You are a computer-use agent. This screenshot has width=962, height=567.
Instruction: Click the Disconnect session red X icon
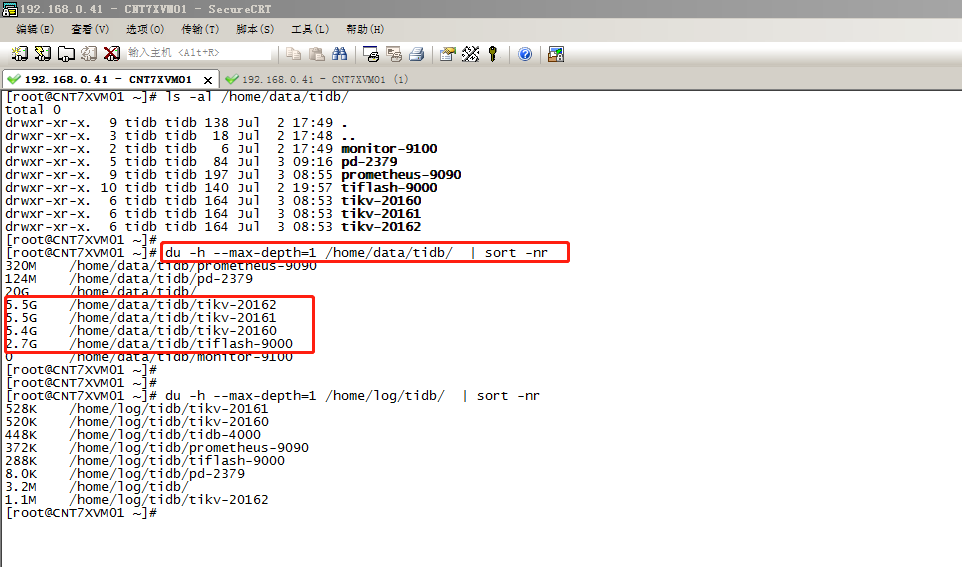tap(112, 54)
